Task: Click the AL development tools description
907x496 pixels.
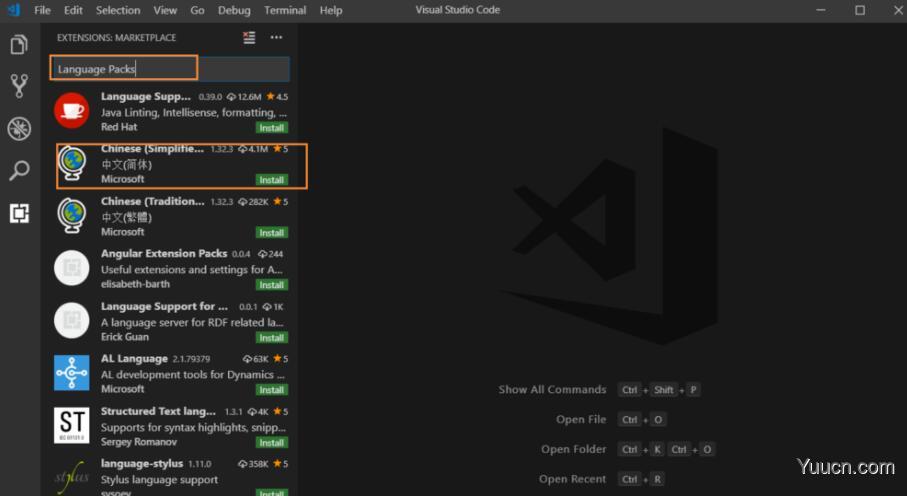Action: click(x=194, y=375)
